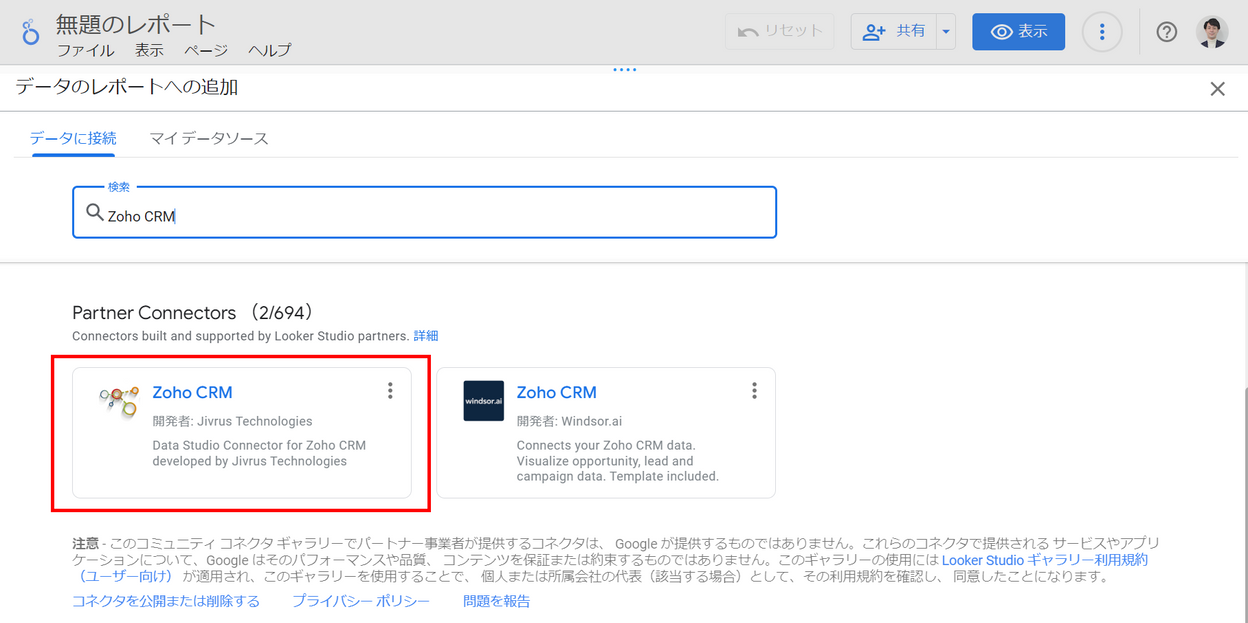Open Looker Studio ギャラリー利用規約 link

pos(1044,560)
